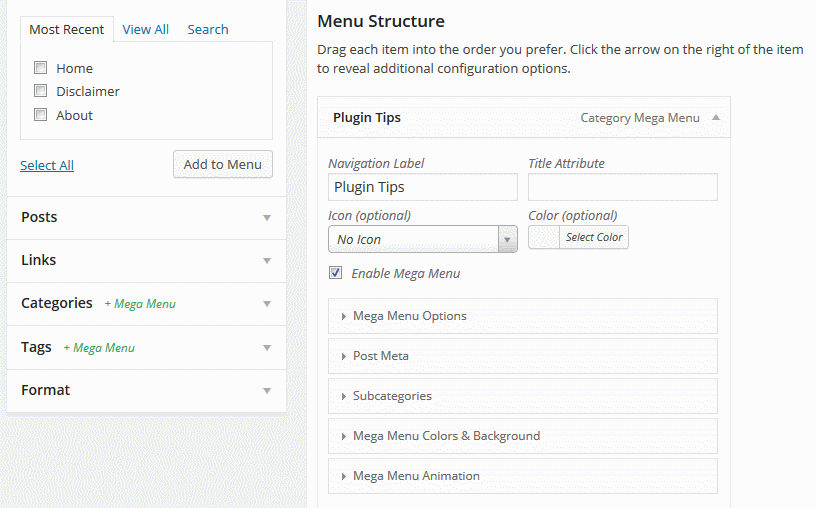The image size is (816, 508).
Task: Collapse the Plugin Tips menu item arrow
Action: tap(716, 118)
